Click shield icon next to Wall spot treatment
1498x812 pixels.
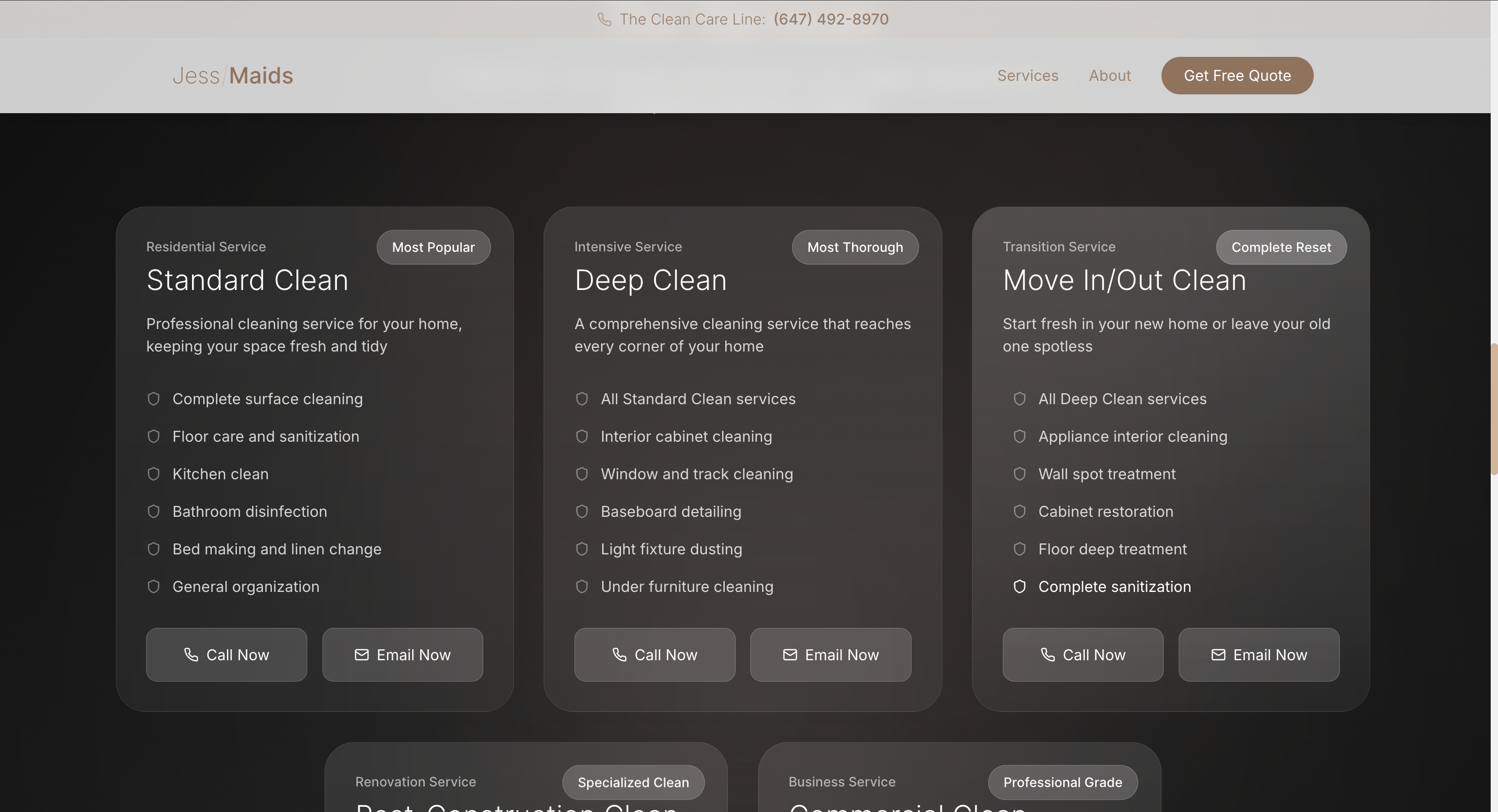coord(1020,474)
